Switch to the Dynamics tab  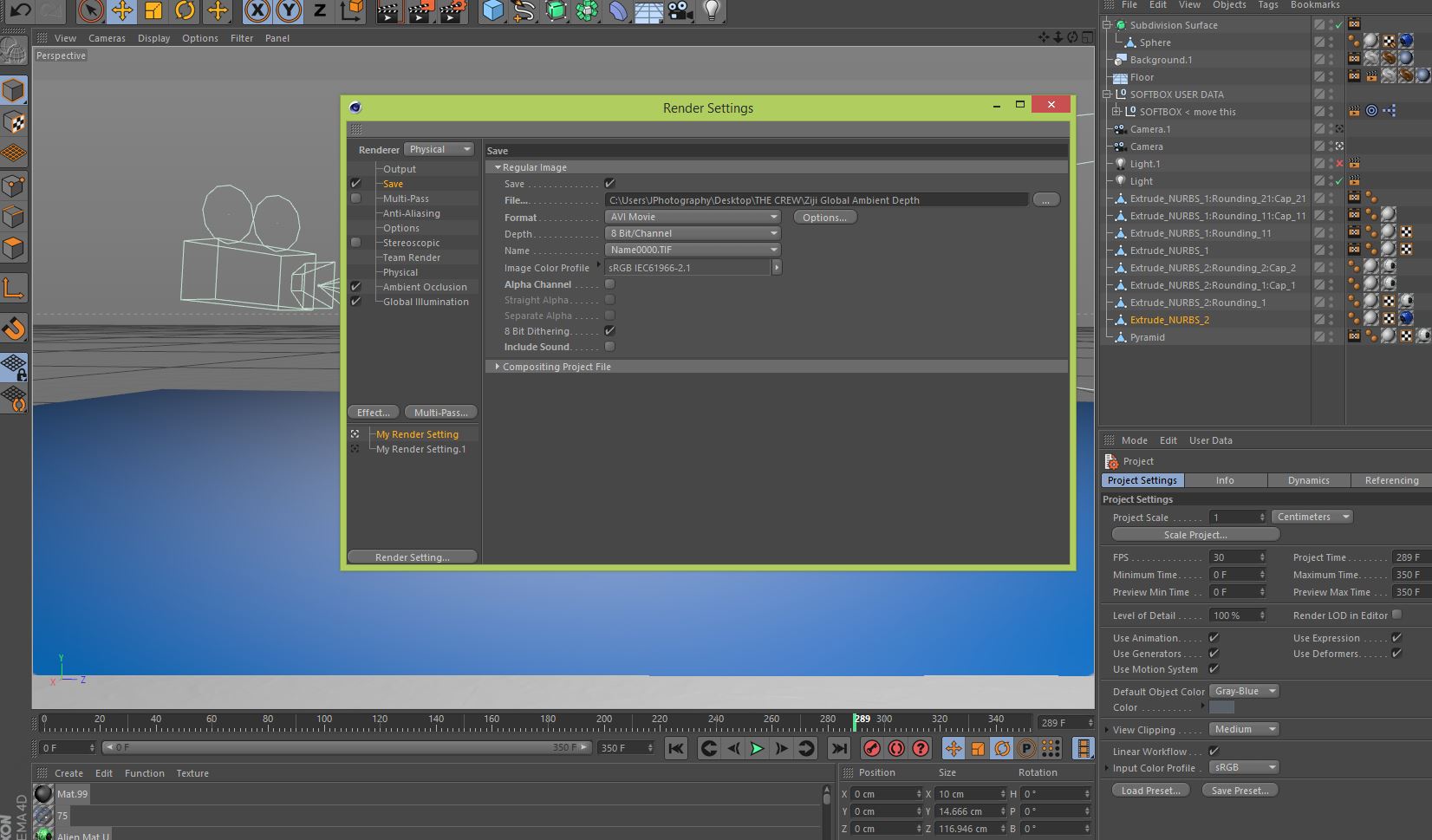tap(1308, 480)
